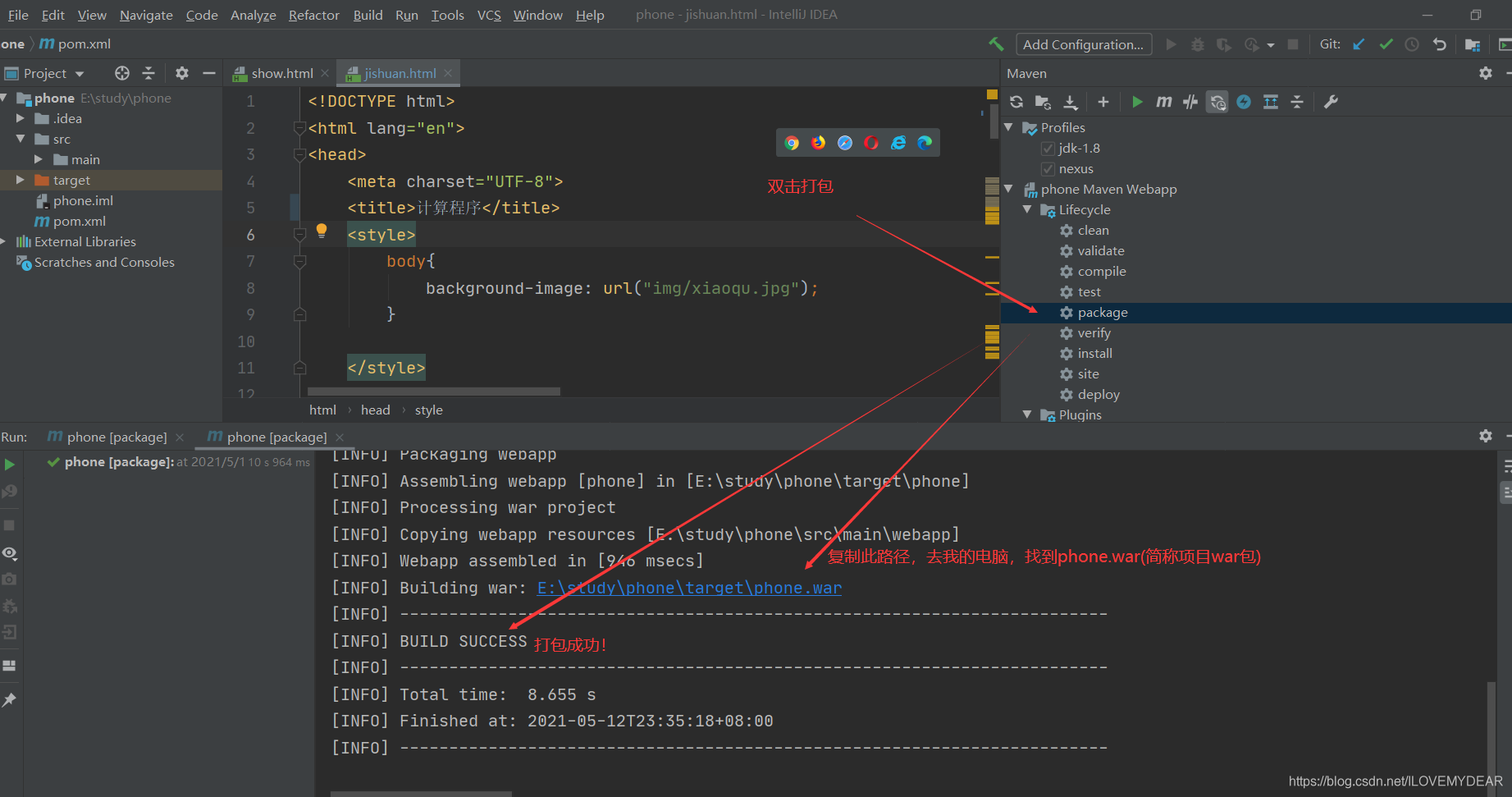The width and height of the screenshot is (1512, 797).
Task: Click Git Update Project blue arrow
Action: click(1359, 44)
